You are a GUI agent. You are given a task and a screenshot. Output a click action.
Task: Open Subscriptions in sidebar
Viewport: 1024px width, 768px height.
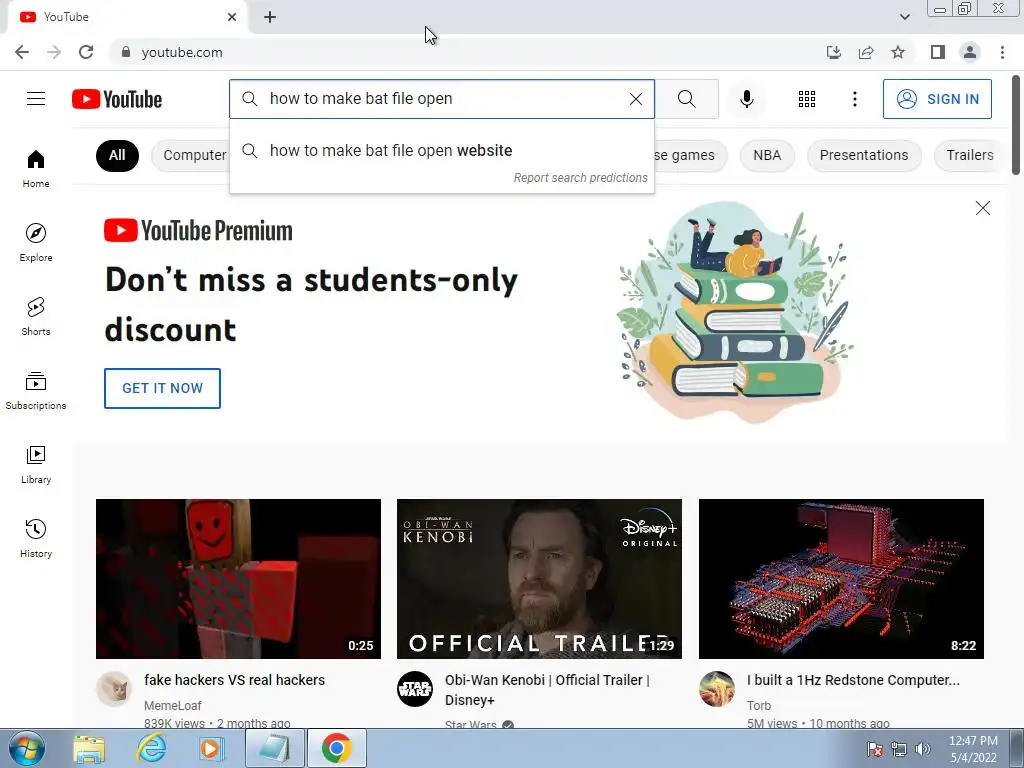36,391
